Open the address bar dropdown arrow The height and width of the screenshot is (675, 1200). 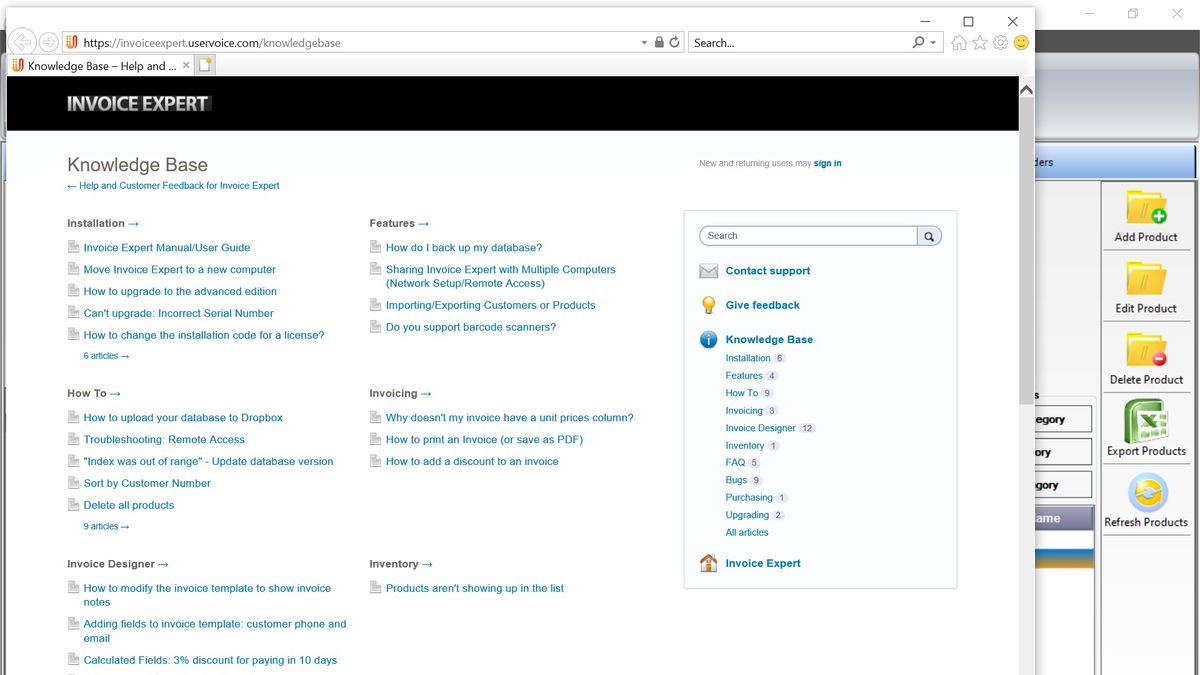(644, 42)
